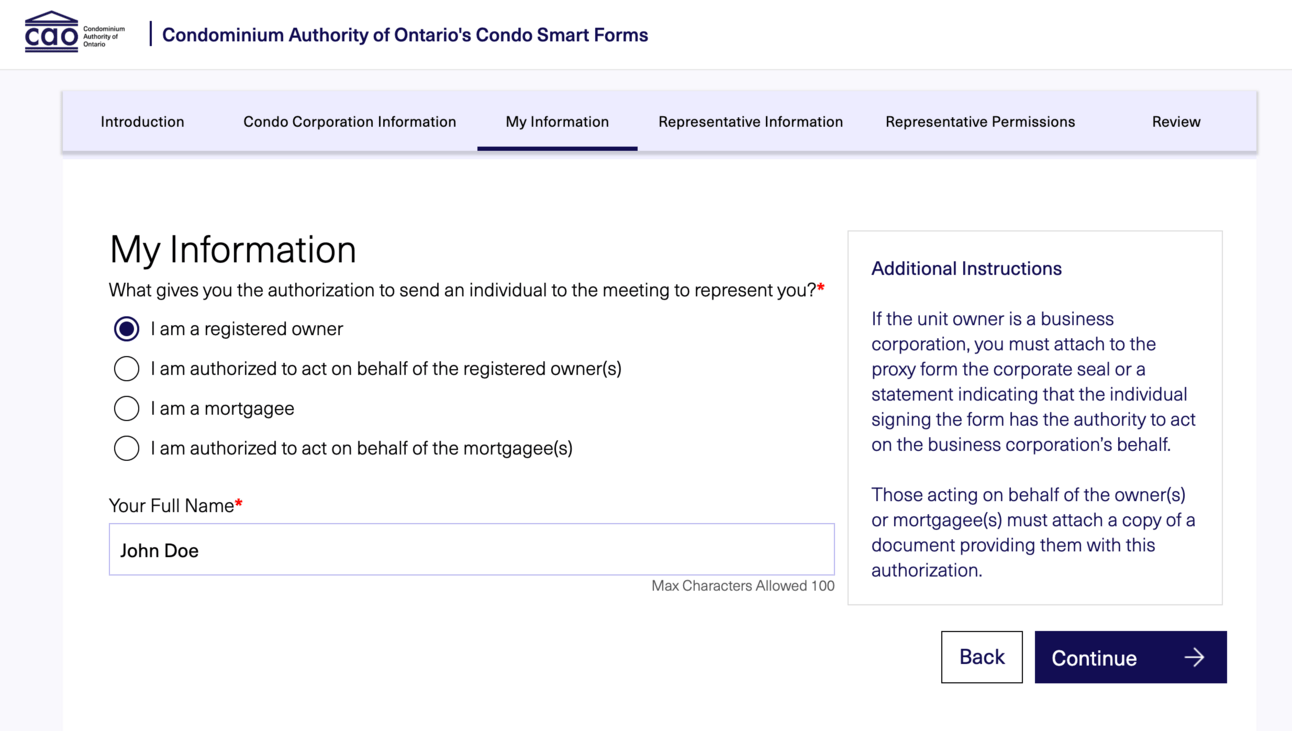
Task: Switch to Condo Corporation Information tab
Action: [350, 122]
